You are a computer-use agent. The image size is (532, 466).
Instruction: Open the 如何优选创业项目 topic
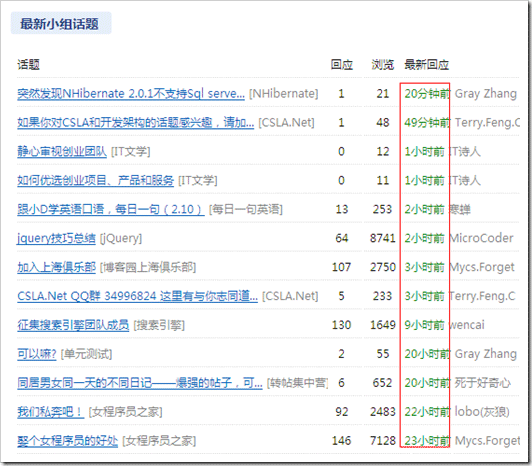tap(96, 180)
